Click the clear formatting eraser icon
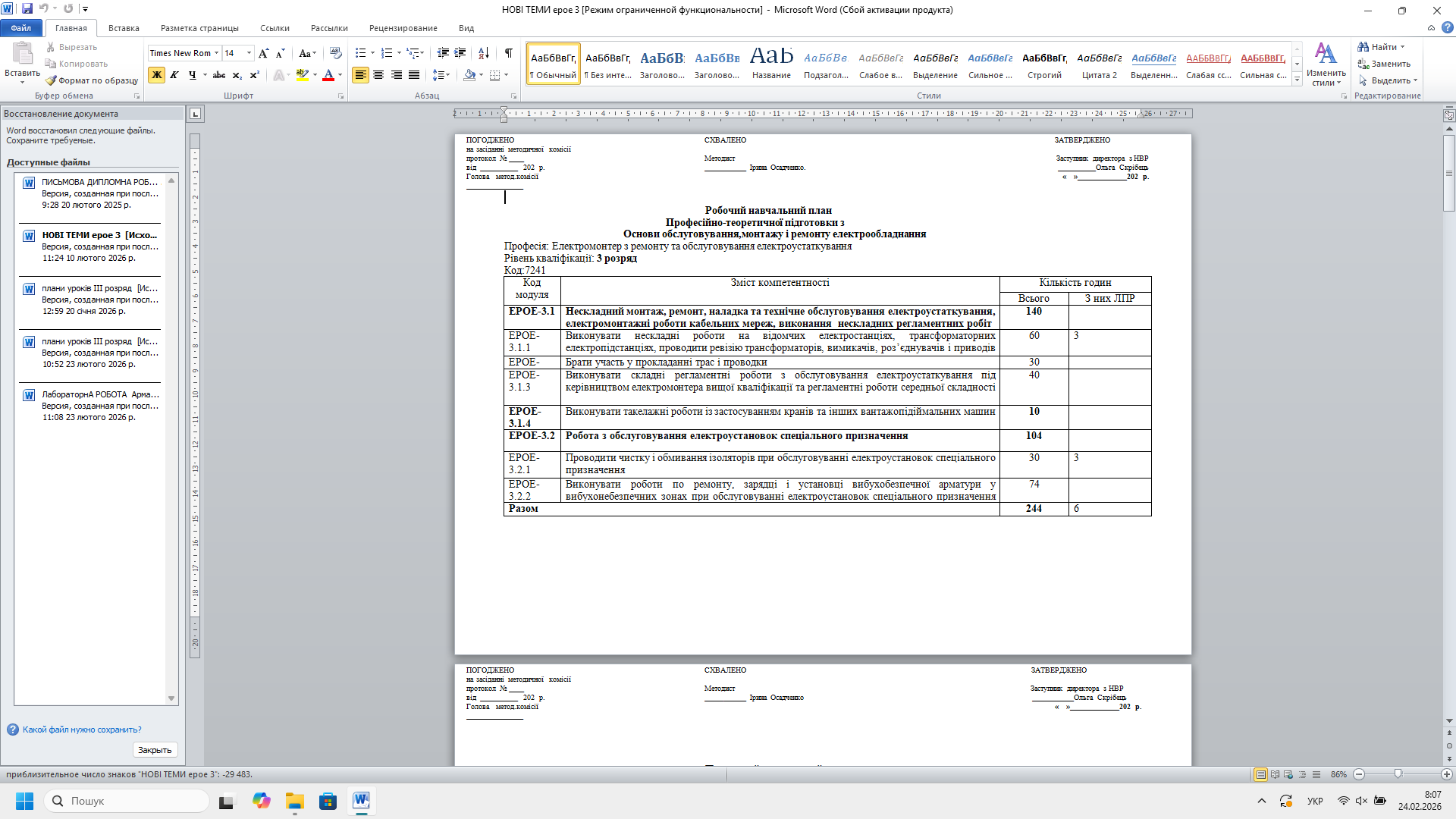The image size is (1456, 819). (336, 53)
